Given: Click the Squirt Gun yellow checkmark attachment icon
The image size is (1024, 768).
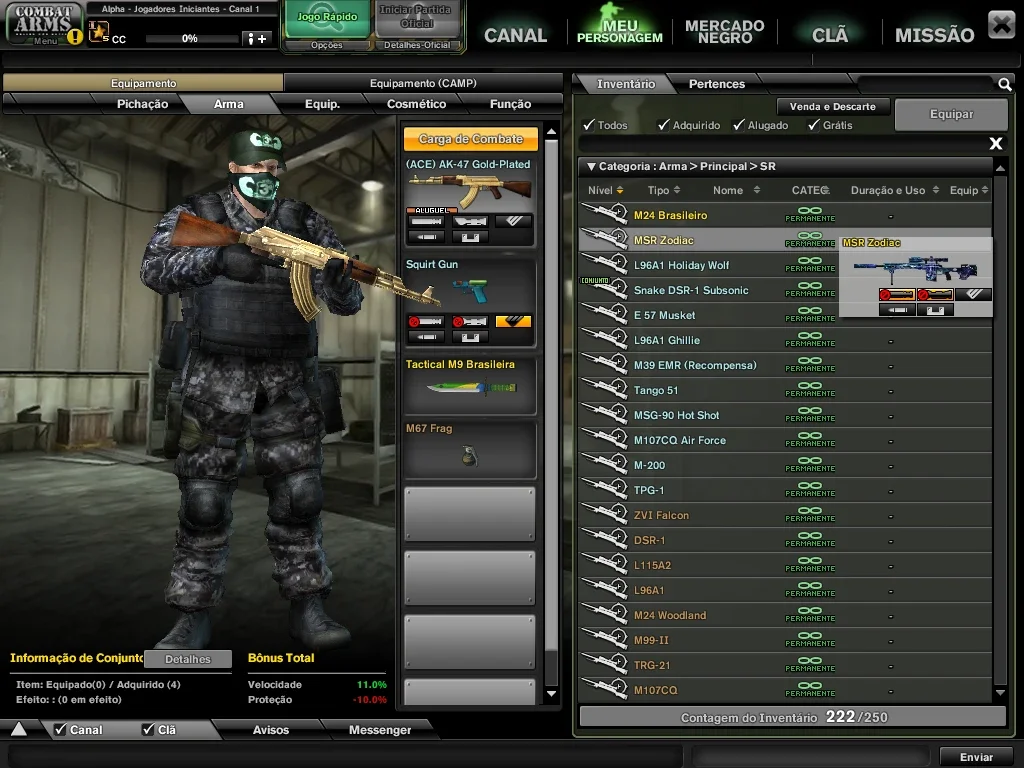Looking at the screenshot, I should coord(513,321).
